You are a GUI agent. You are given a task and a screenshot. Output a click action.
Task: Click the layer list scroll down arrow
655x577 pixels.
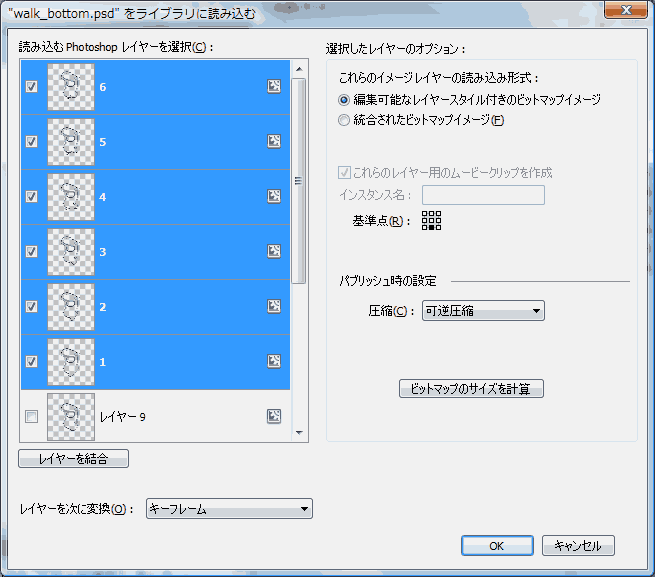[298, 432]
